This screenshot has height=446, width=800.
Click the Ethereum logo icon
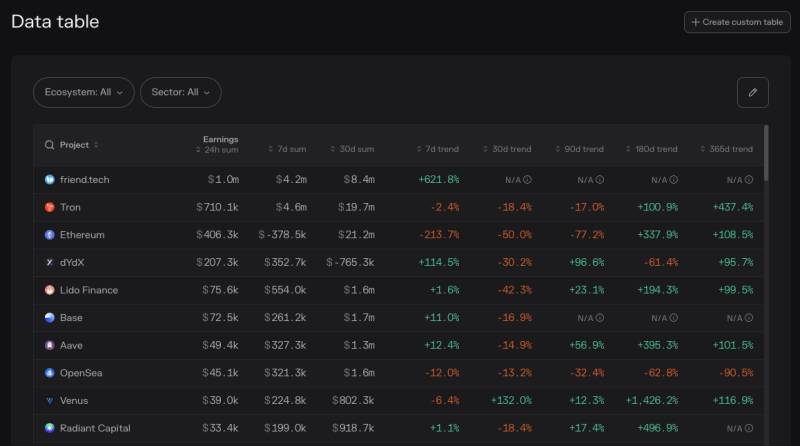point(49,235)
